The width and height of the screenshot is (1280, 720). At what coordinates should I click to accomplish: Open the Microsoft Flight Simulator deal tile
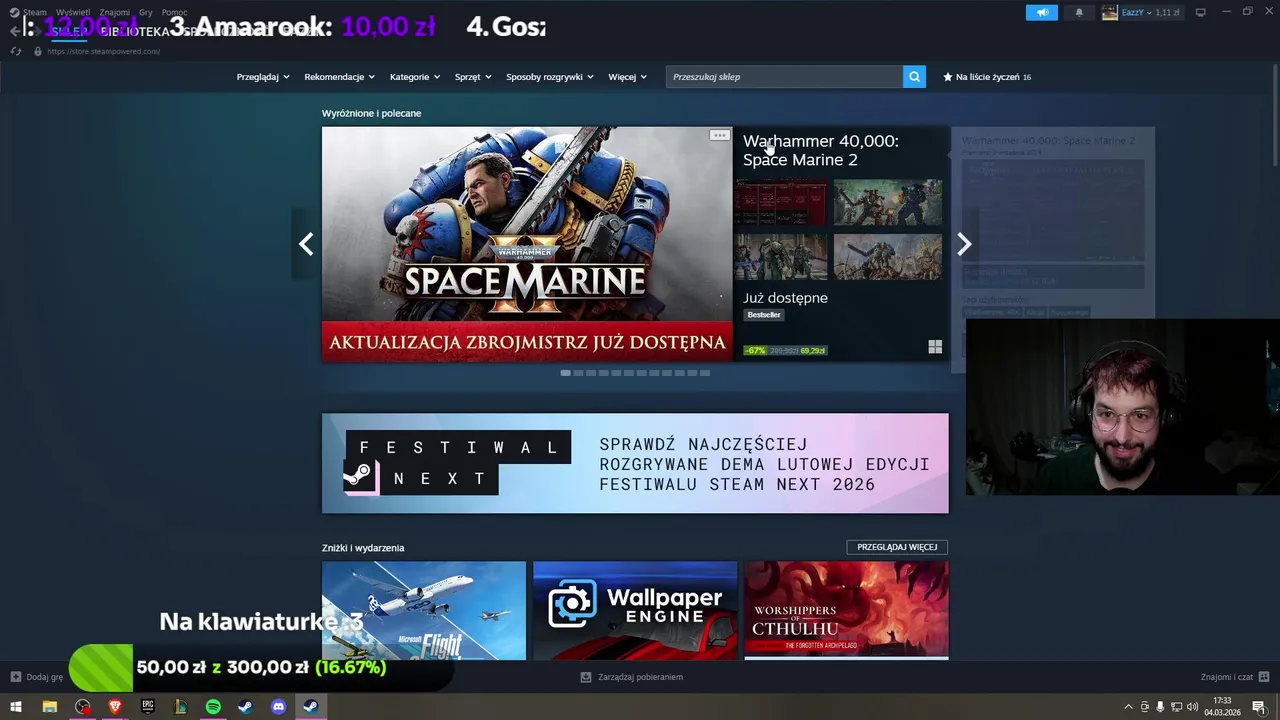point(424,610)
